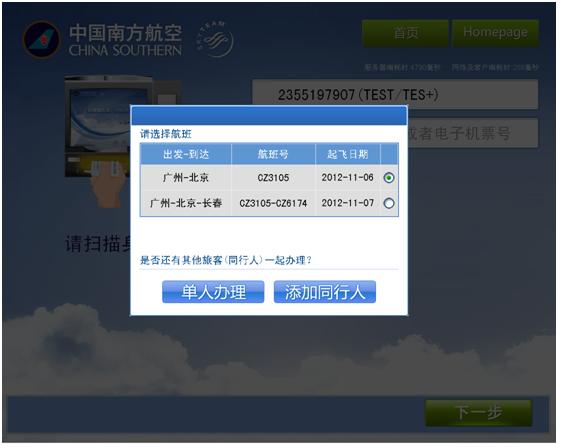Screen dimensions: 561x447
Task: Click the 添加同行人 button
Action: tap(325, 292)
